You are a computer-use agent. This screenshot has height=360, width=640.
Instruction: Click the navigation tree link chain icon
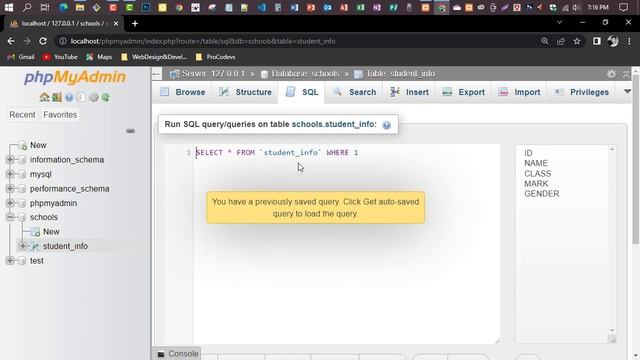130,131
